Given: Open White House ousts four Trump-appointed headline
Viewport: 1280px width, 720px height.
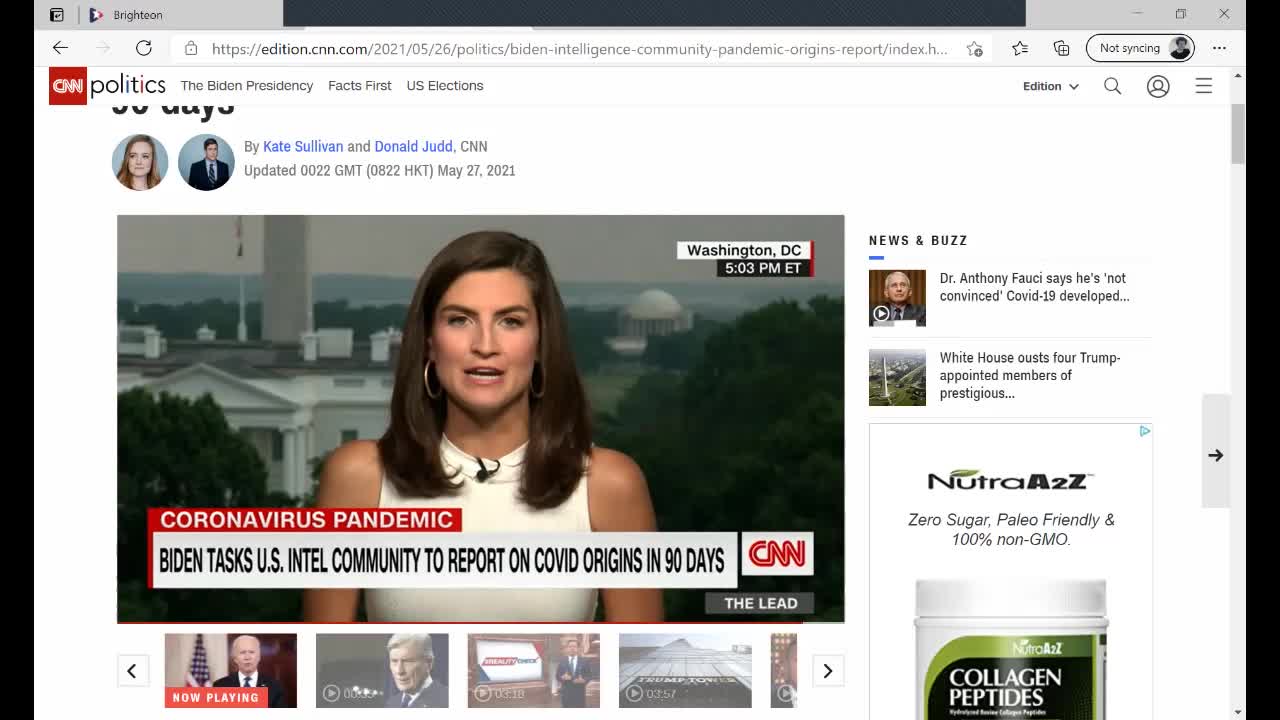Looking at the screenshot, I should point(1030,375).
